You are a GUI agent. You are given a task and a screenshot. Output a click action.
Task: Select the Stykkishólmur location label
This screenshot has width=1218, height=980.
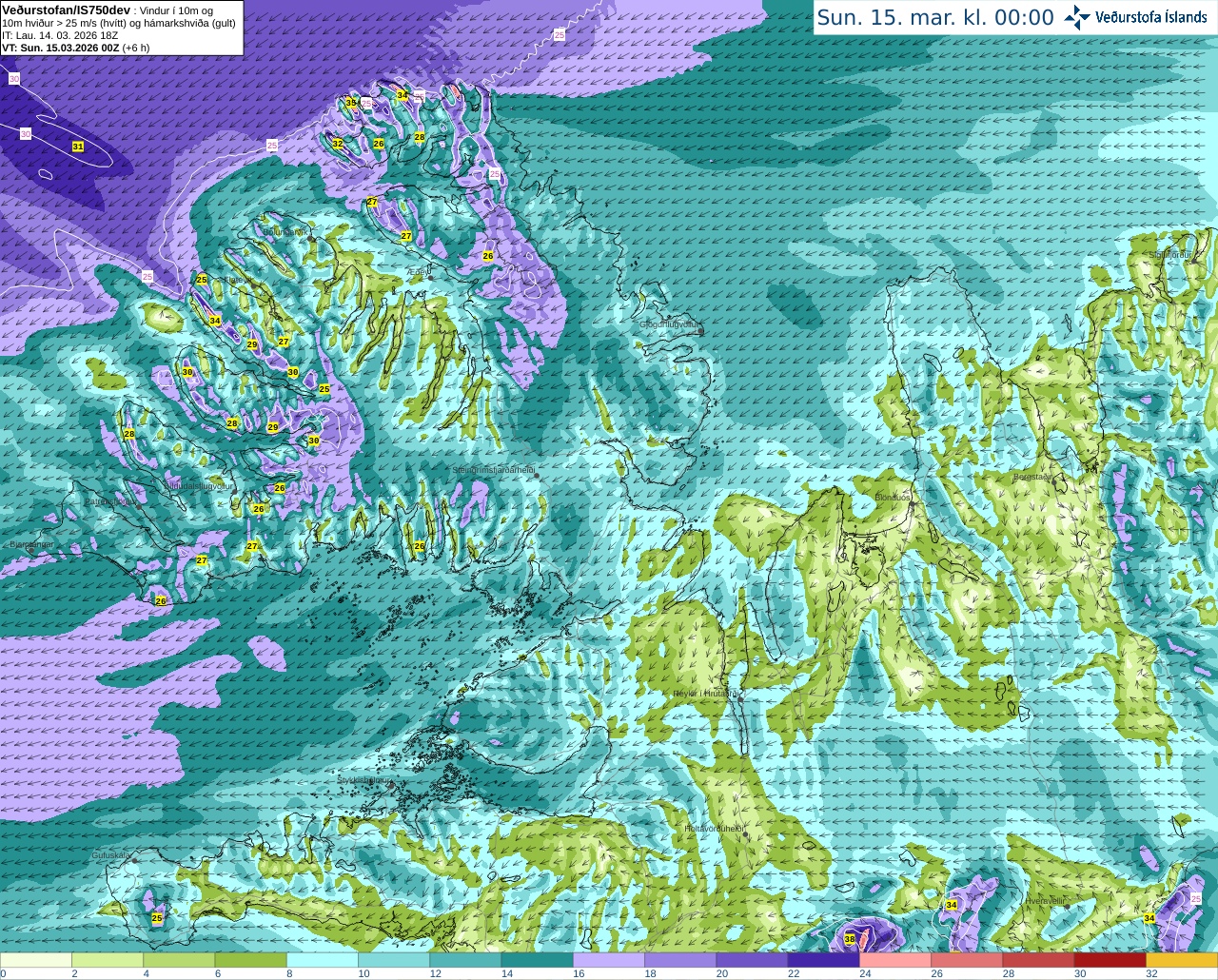tap(365, 779)
